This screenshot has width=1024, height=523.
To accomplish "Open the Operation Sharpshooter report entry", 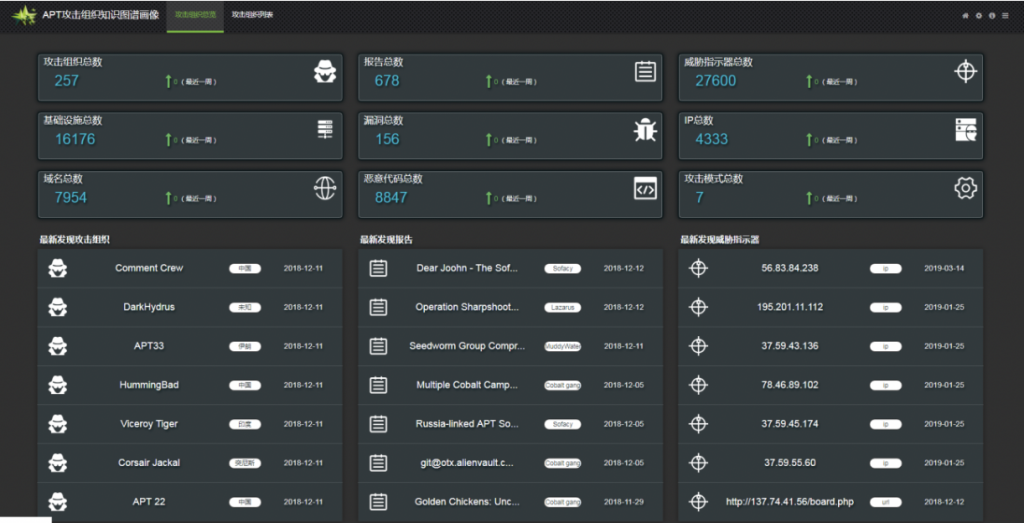I will pyautogui.click(x=467, y=307).
